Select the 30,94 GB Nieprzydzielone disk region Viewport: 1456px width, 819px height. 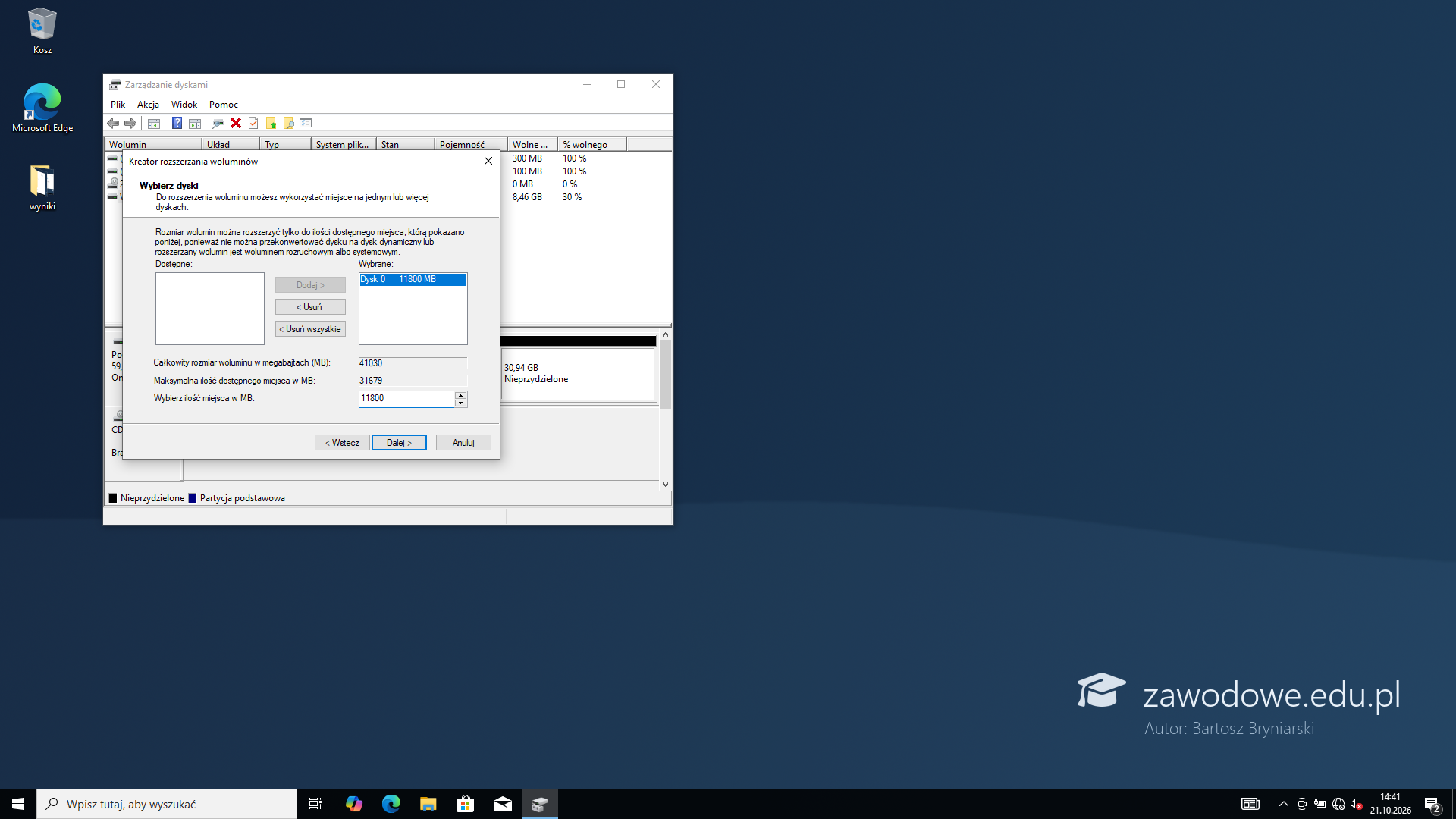click(578, 373)
